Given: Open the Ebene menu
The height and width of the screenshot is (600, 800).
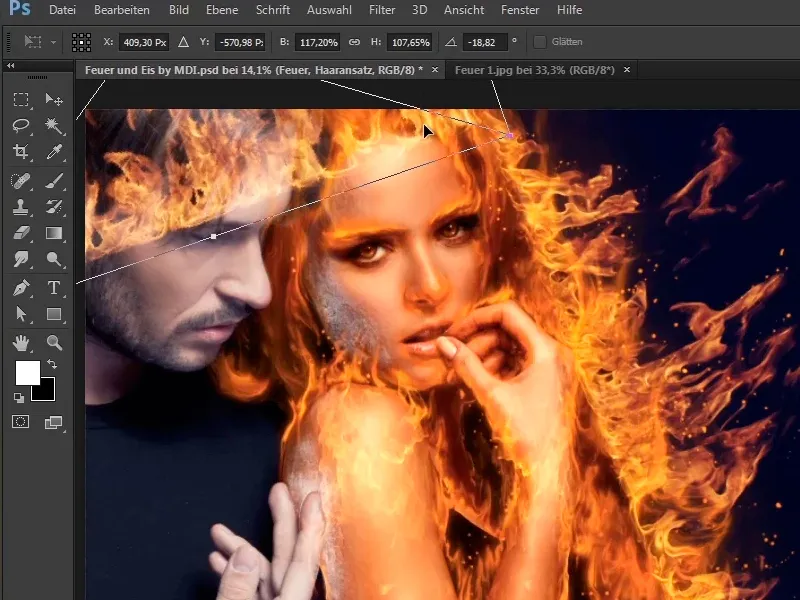Looking at the screenshot, I should coord(222,10).
